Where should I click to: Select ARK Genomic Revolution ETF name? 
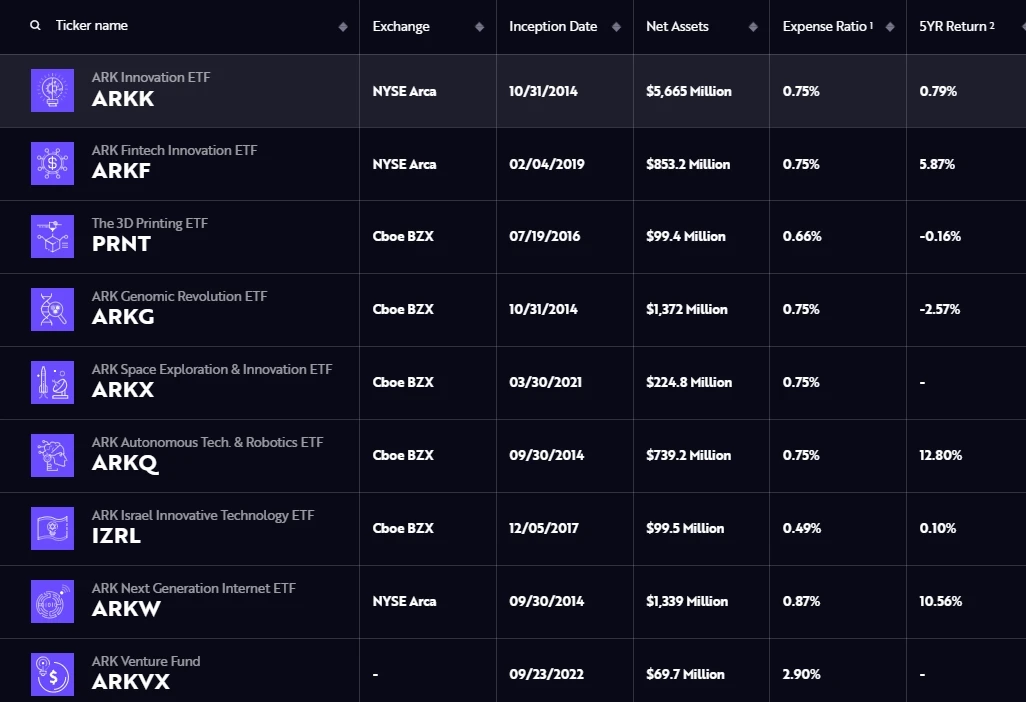pyautogui.click(x=179, y=296)
